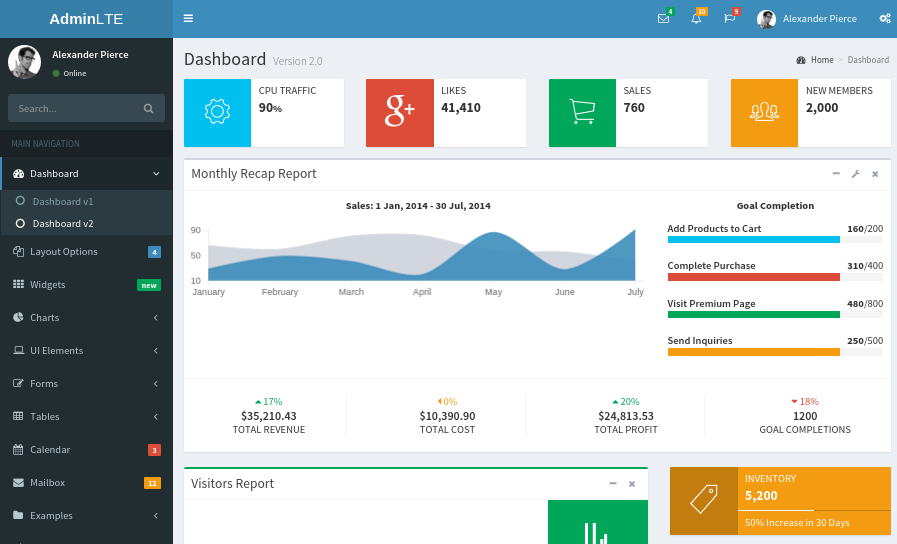Select Dashboard v1 in sidebar

62,201
